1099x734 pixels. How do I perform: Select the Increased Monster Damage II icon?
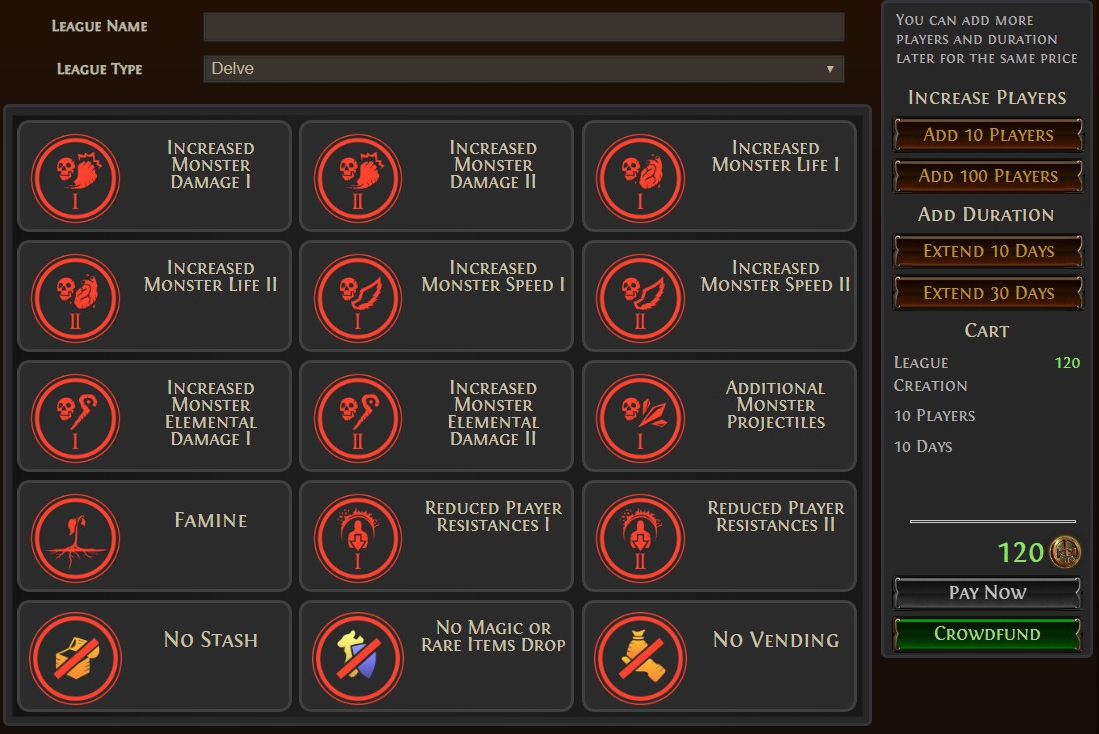(x=357, y=178)
